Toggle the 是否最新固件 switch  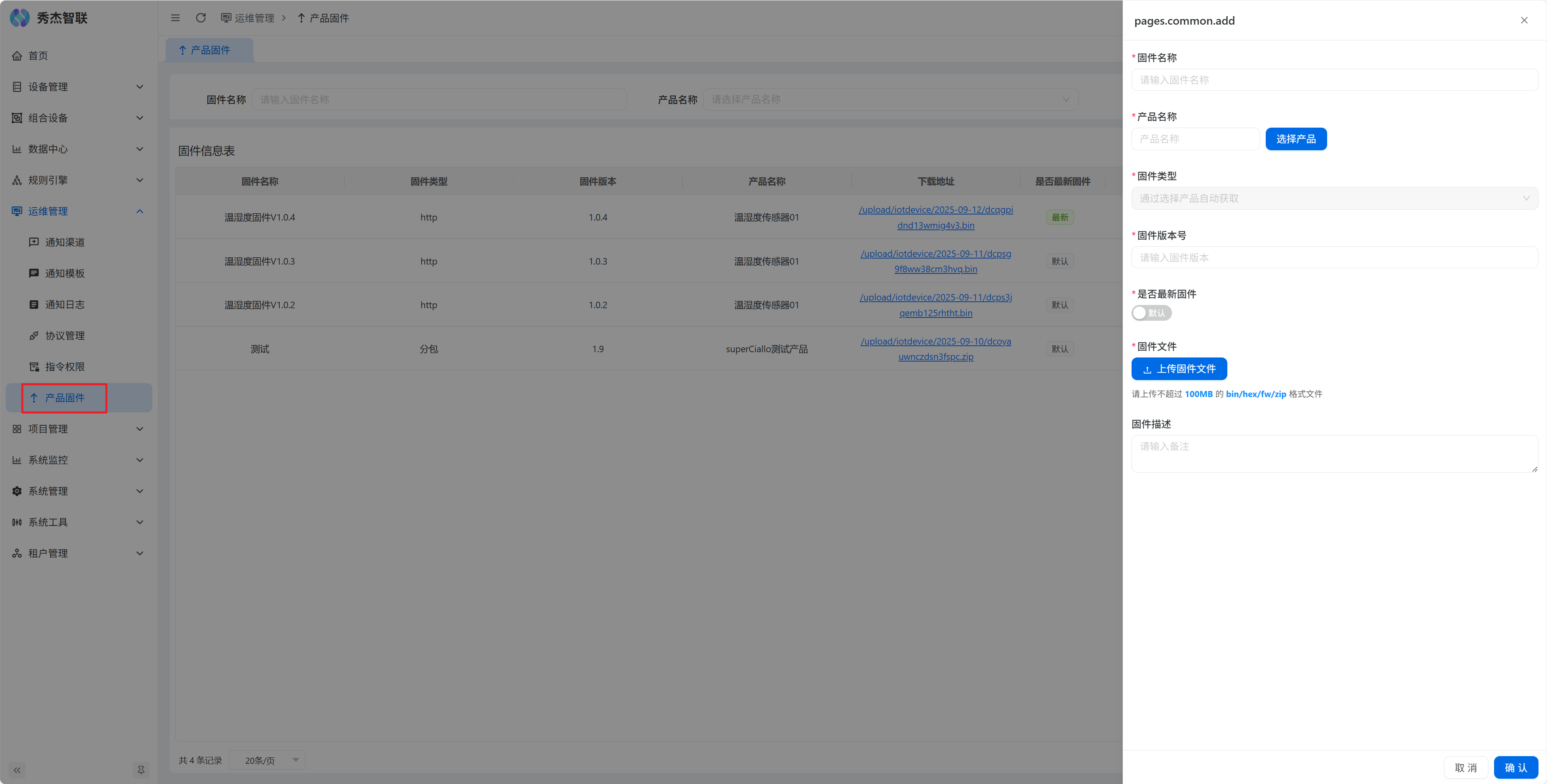click(1151, 313)
